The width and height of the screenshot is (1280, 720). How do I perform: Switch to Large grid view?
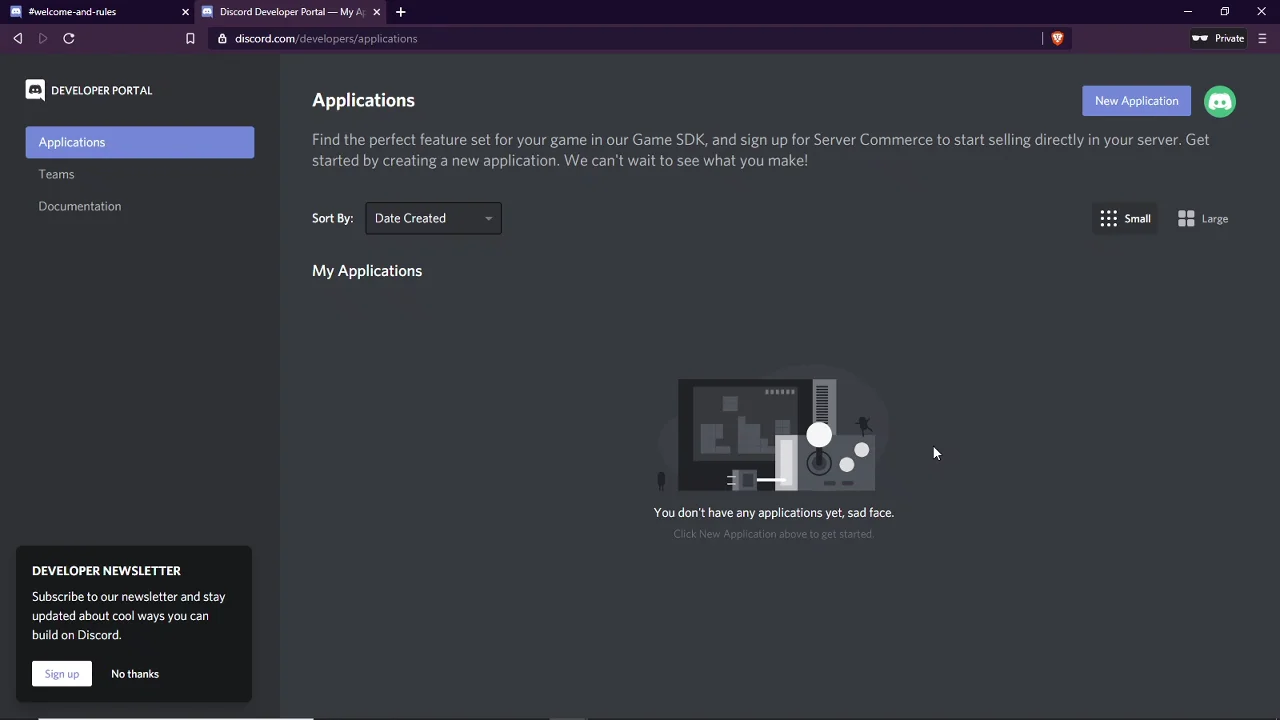1203,218
